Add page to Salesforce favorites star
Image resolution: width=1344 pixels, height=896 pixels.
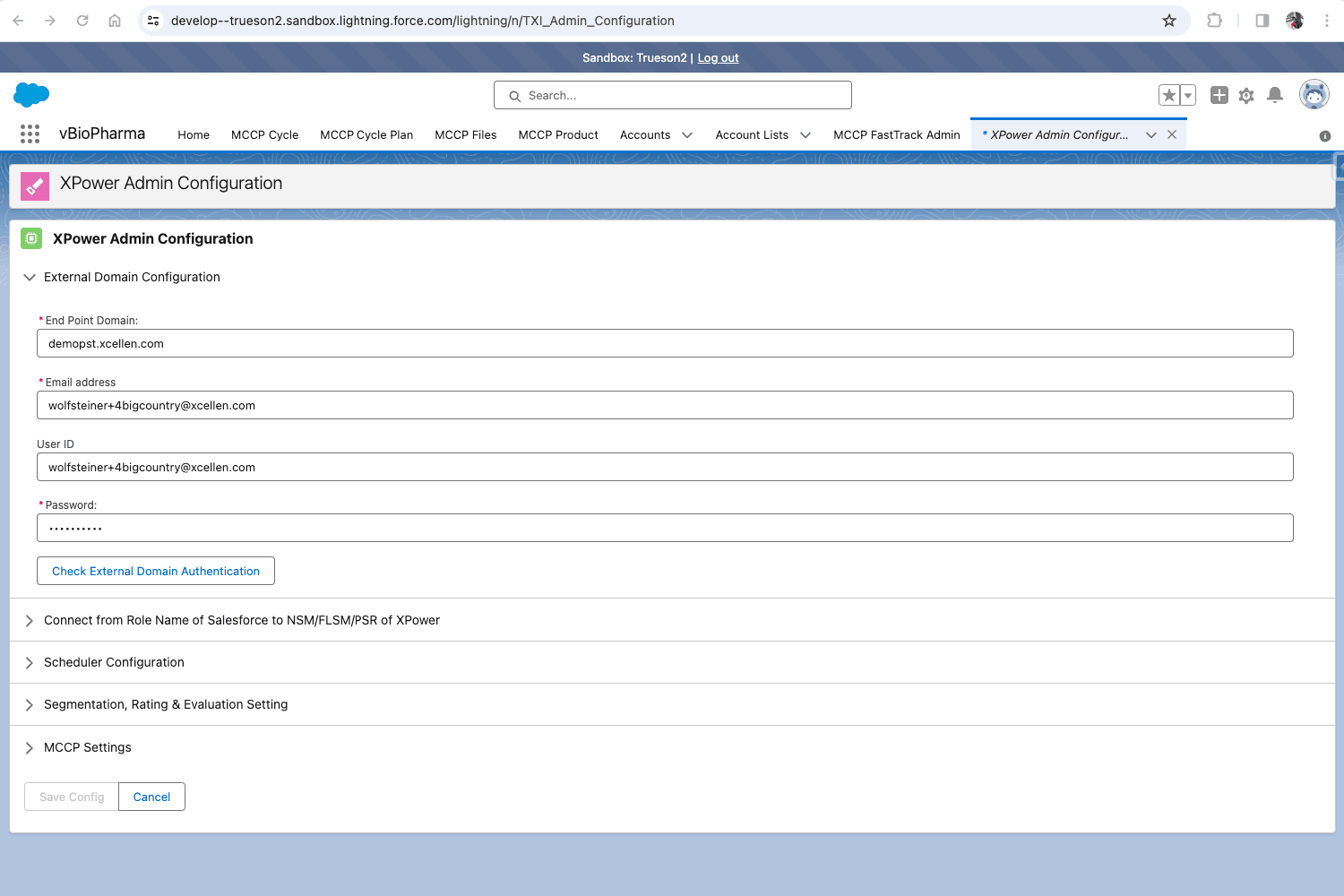click(x=1169, y=95)
